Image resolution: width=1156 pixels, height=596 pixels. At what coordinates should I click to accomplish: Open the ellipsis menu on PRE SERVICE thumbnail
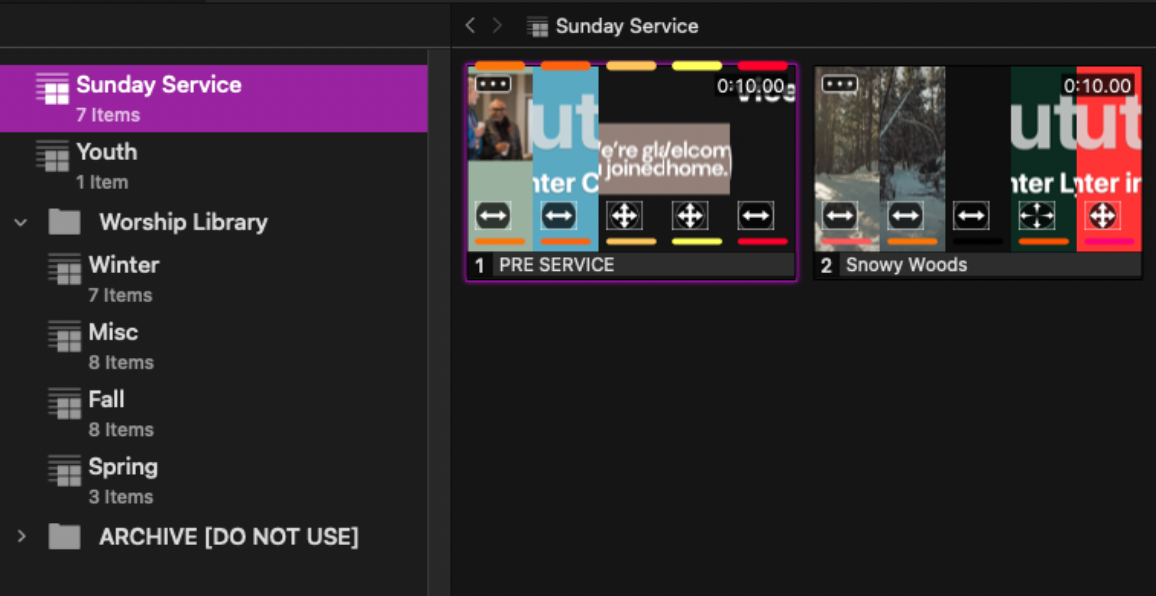point(493,85)
